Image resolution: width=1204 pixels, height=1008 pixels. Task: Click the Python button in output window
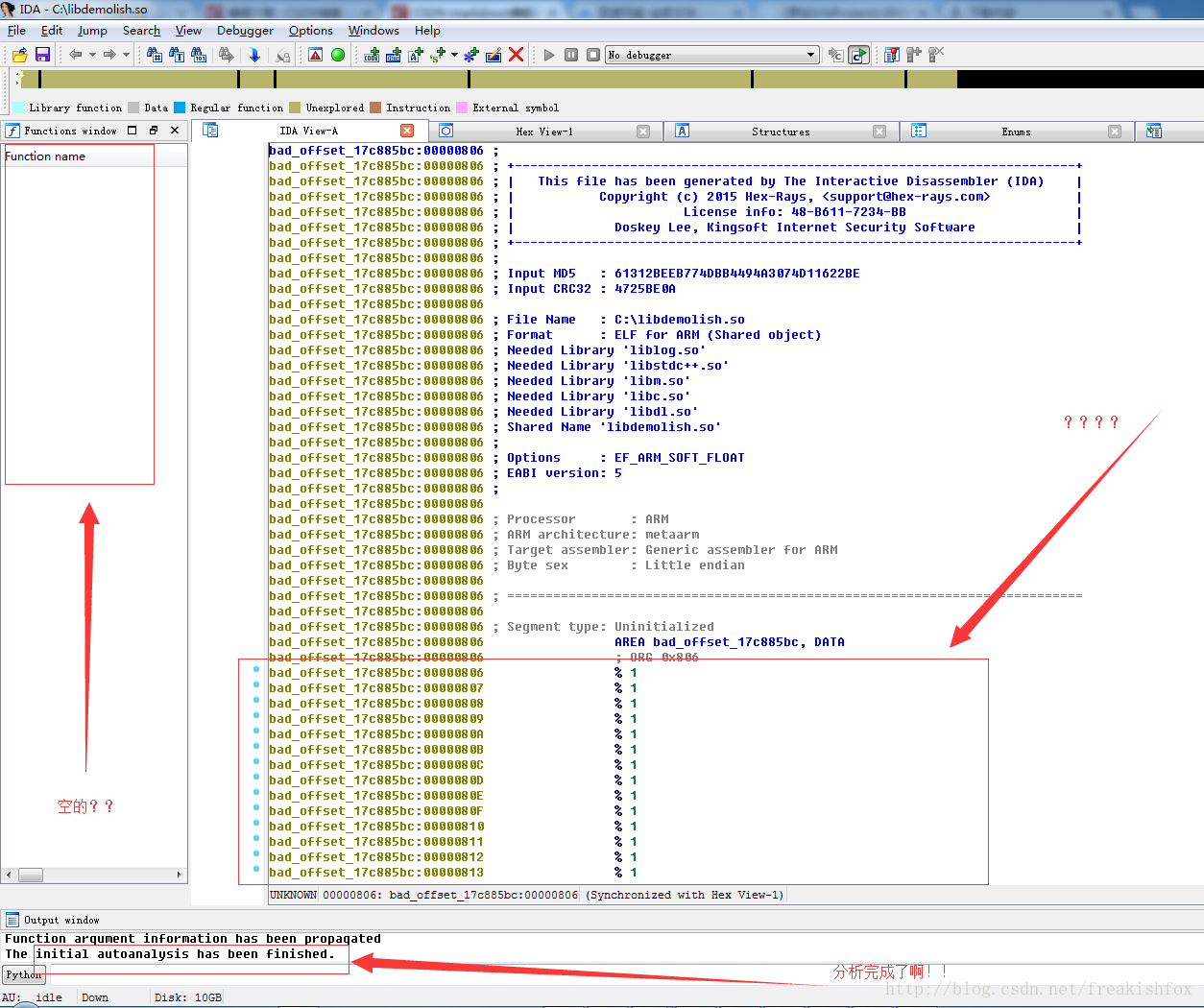coord(24,974)
